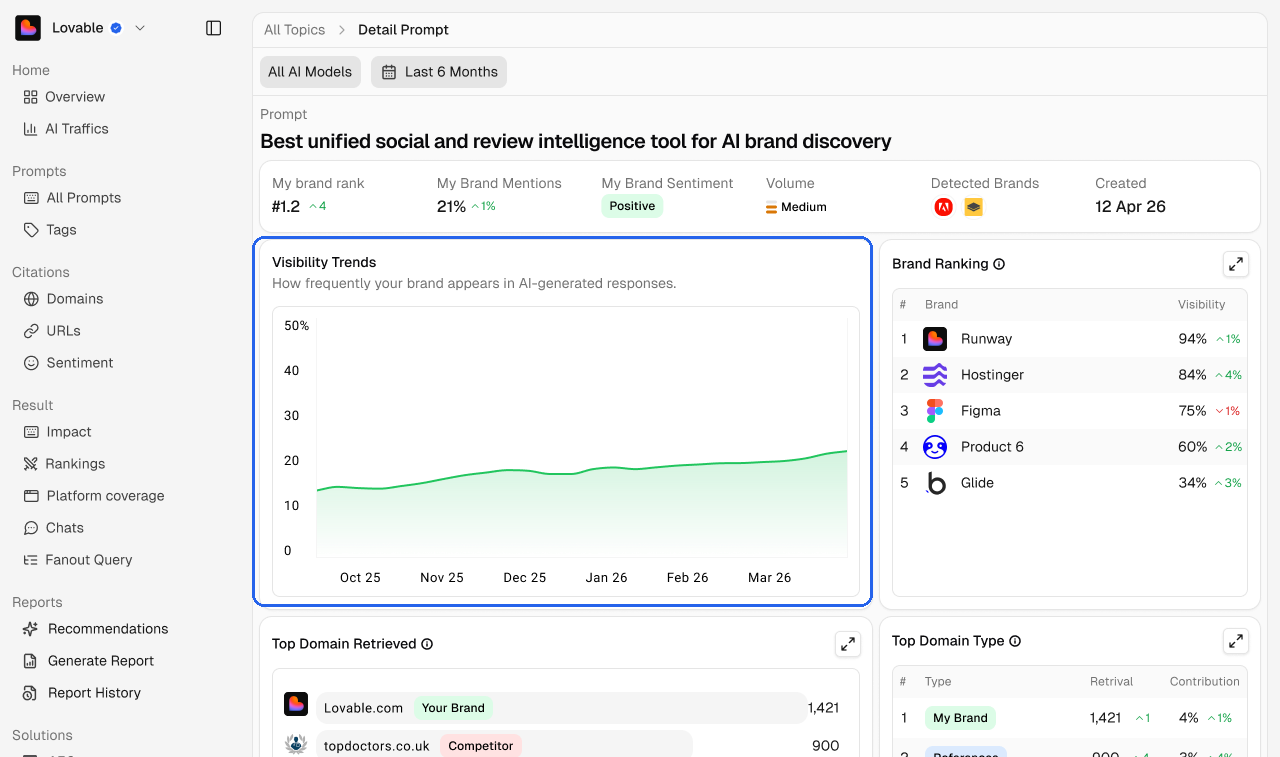The image size is (1280, 757).
Task: Click the Lovable logo icon
Action: 28,28
